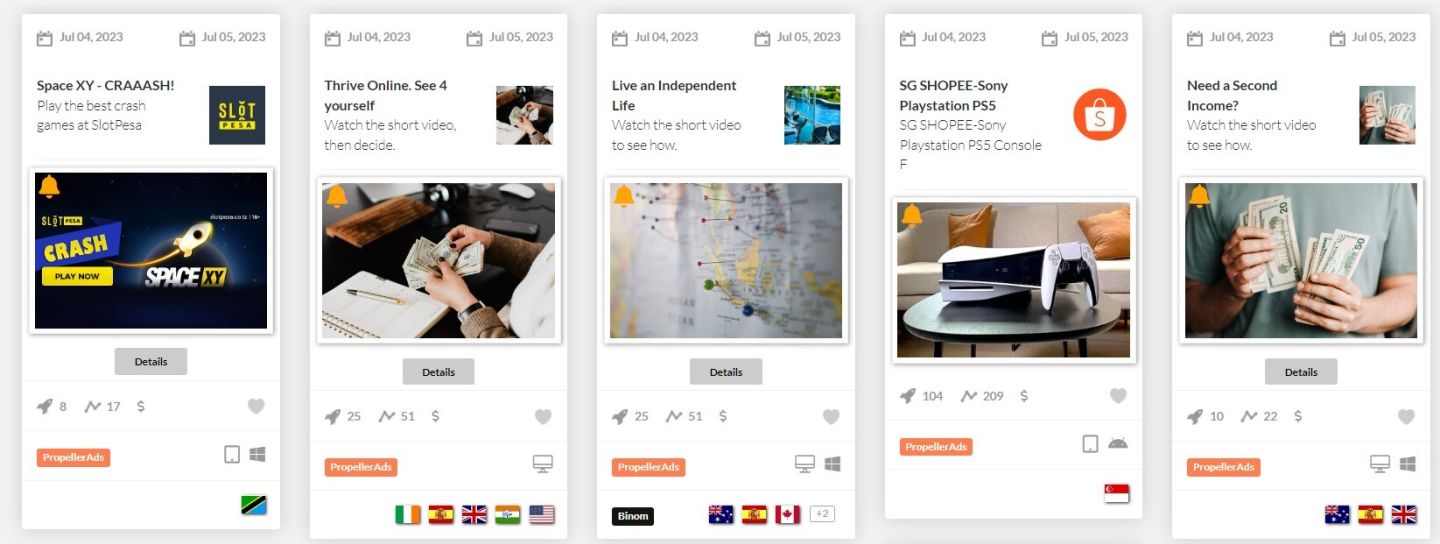Image resolution: width=1440 pixels, height=544 pixels.
Task: Like the Need a Second Income ad
Action: click(x=1406, y=416)
